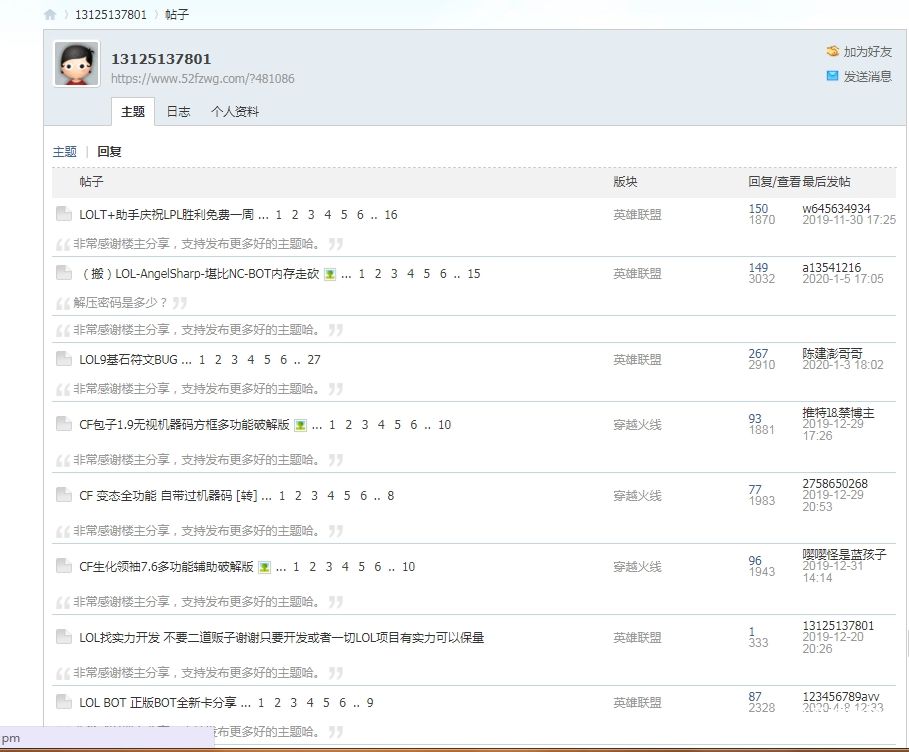The height and width of the screenshot is (752, 909).
Task: Click folder icon beside LOL9基石符文BUG thread
Action: point(63,360)
